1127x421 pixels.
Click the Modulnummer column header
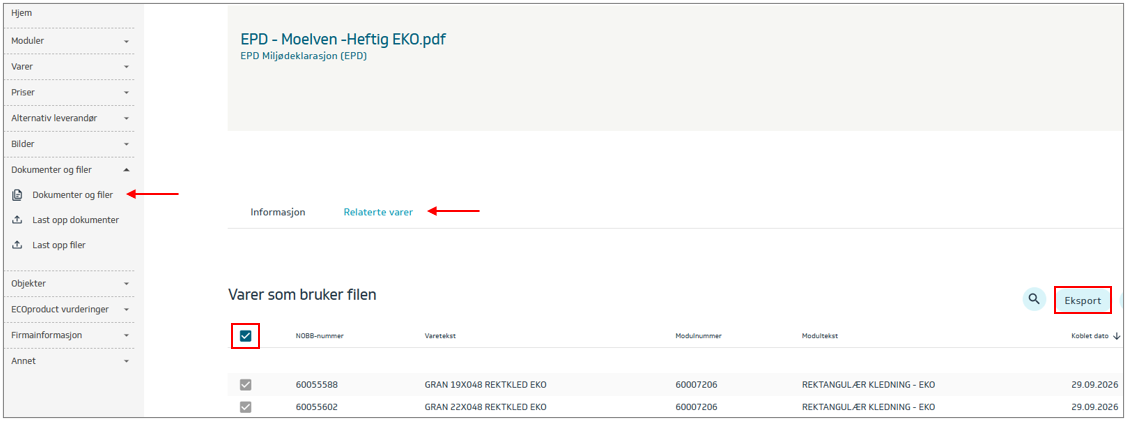pos(698,336)
